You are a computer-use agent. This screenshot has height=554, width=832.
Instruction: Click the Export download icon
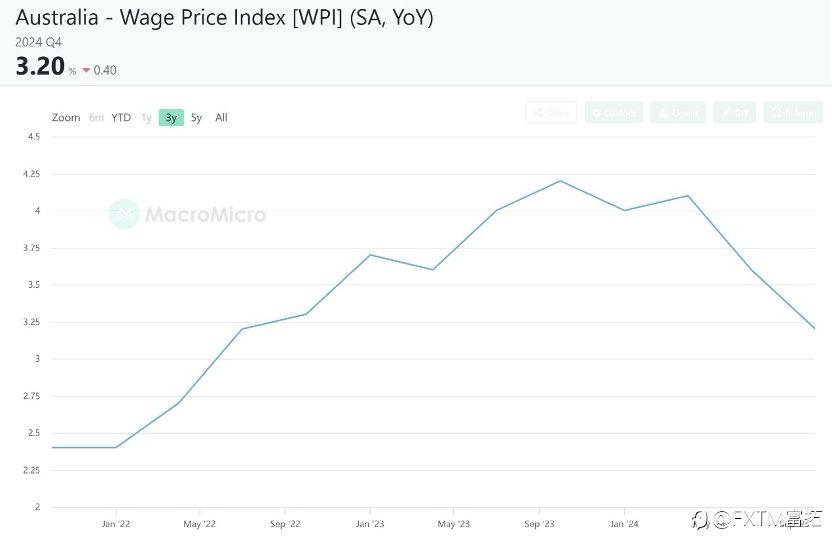663,112
